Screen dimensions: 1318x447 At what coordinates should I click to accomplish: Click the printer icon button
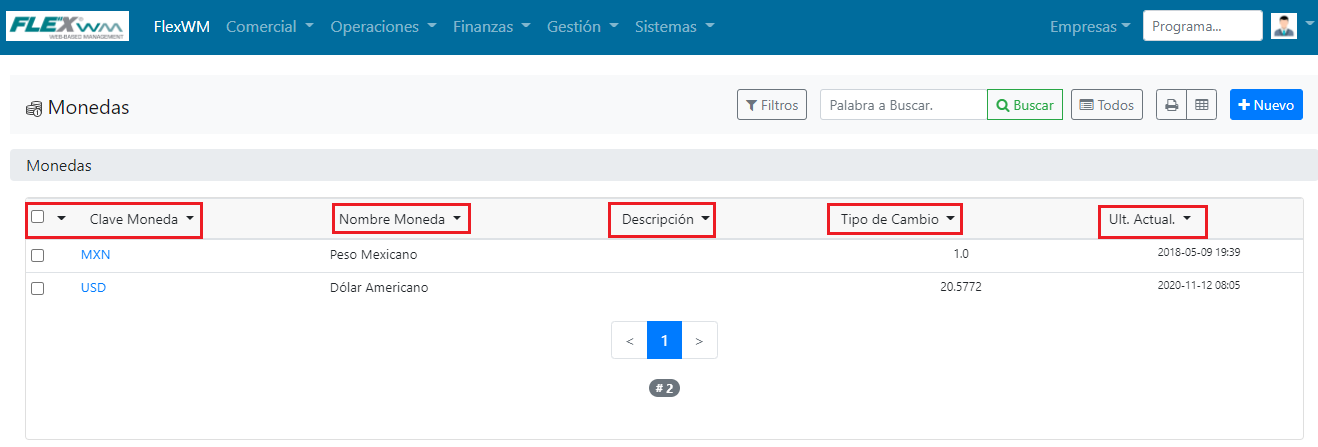pos(1171,105)
